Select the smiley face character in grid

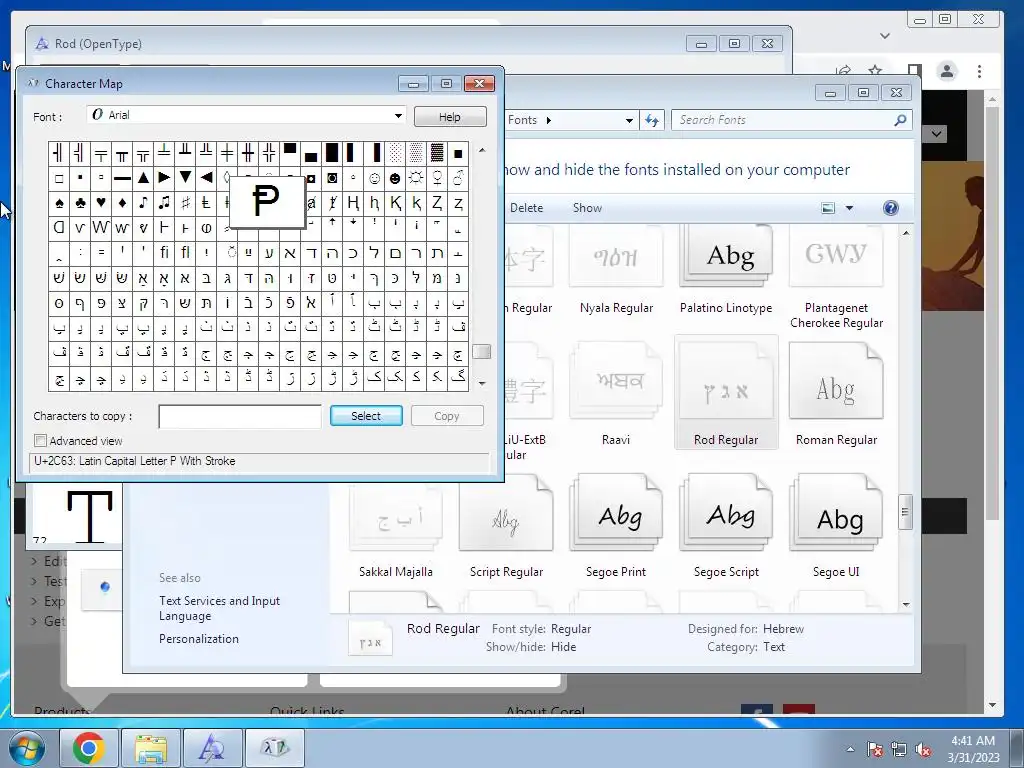(x=374, y=178)
